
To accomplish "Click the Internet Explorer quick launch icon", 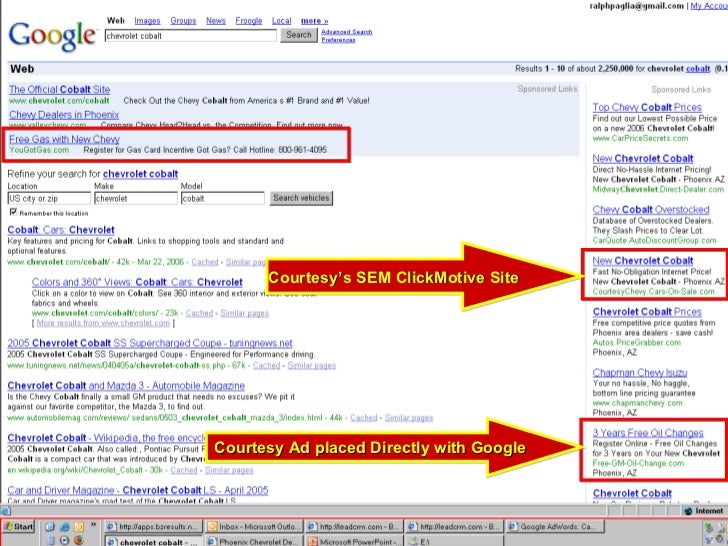I will tap(65, 527).
